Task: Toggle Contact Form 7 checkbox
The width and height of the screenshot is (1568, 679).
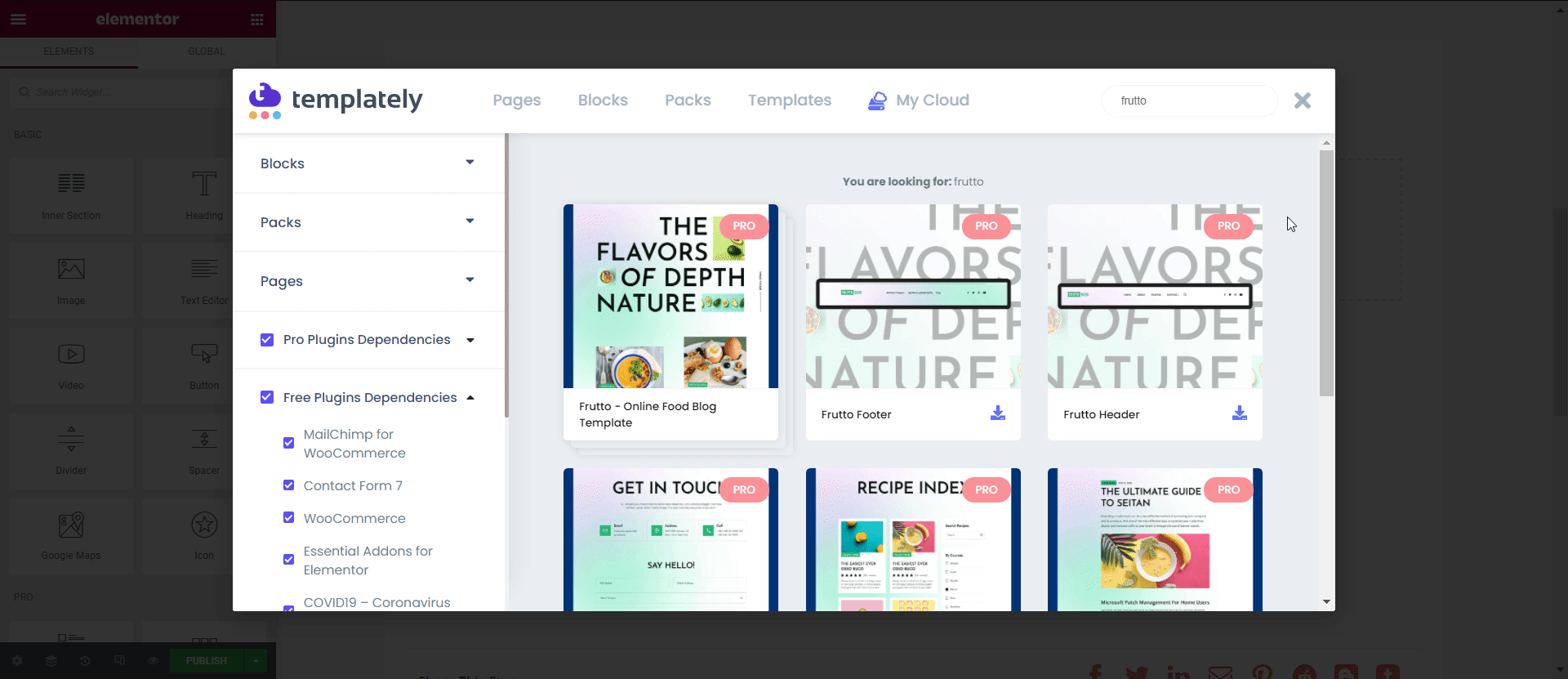Action: [288, 485]
